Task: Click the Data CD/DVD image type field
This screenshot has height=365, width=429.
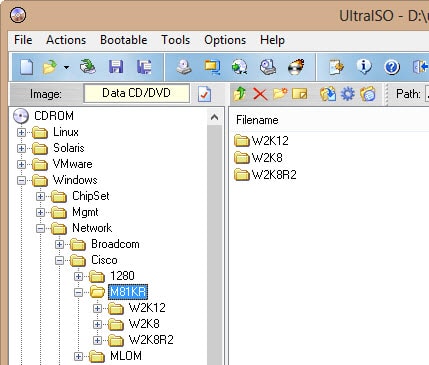Action: [x=136, y=93]
